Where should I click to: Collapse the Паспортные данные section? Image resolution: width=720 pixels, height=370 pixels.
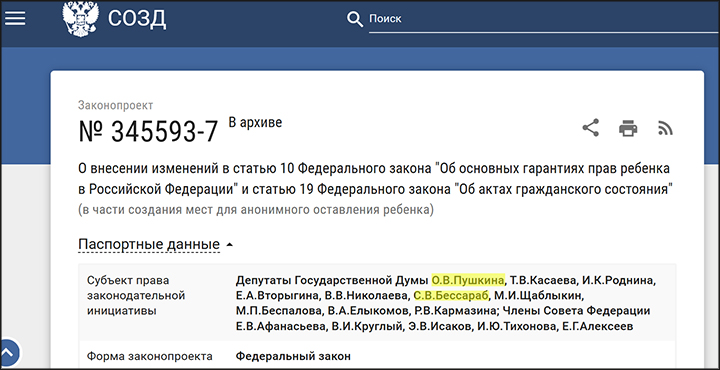pyautogui.click(x=156, y=244)
